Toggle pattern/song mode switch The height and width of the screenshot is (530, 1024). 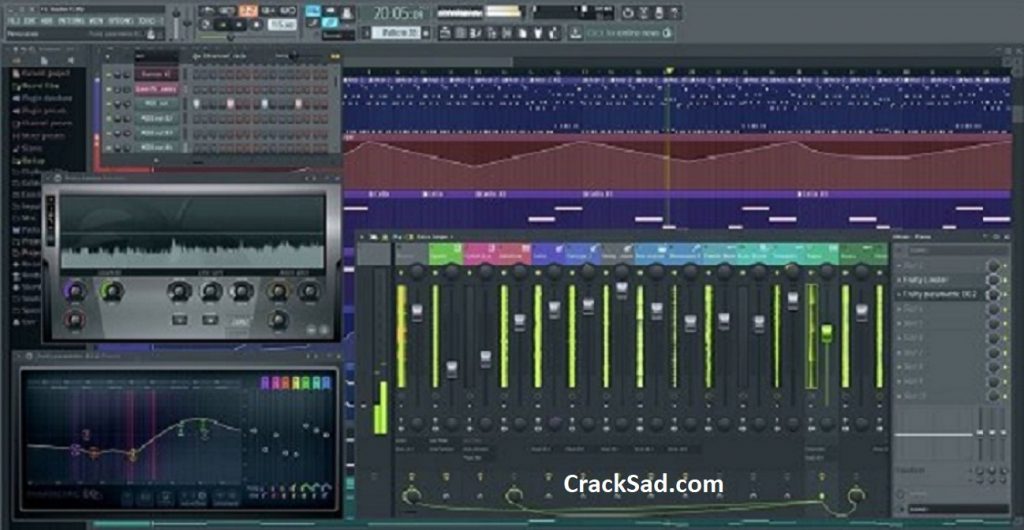pos(206,24)
